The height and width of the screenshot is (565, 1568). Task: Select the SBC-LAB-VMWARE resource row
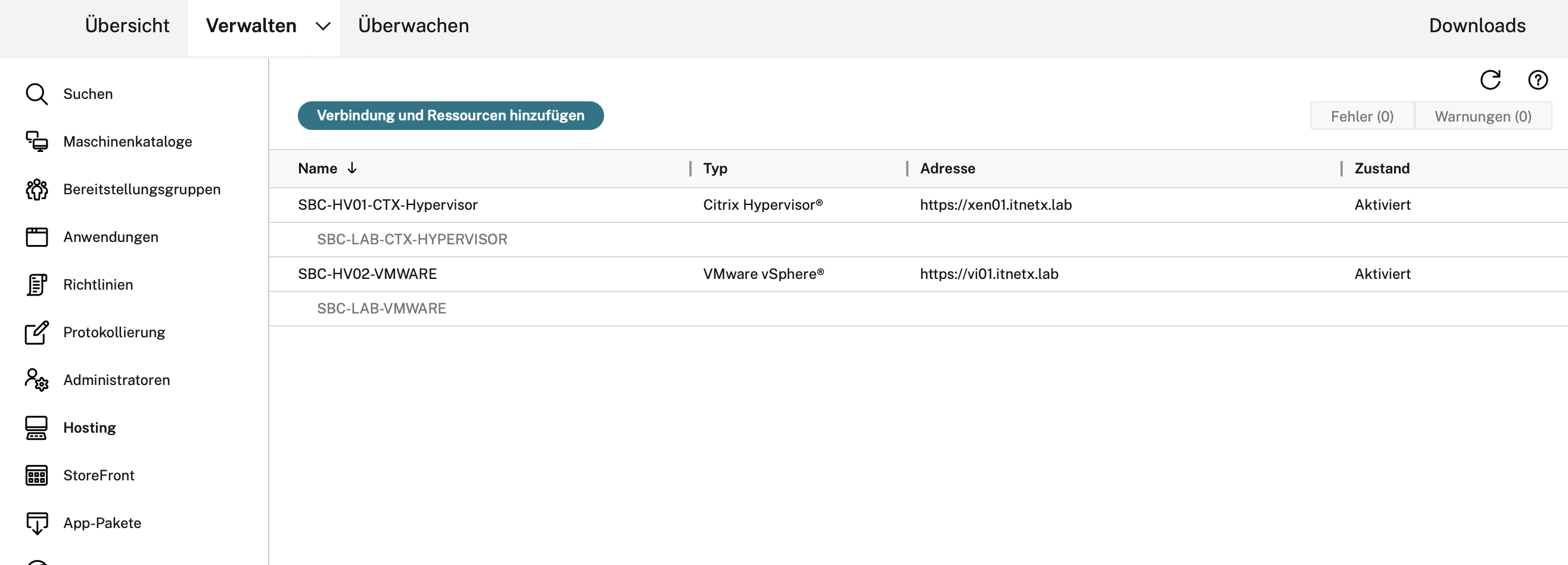tap(918, 309)
